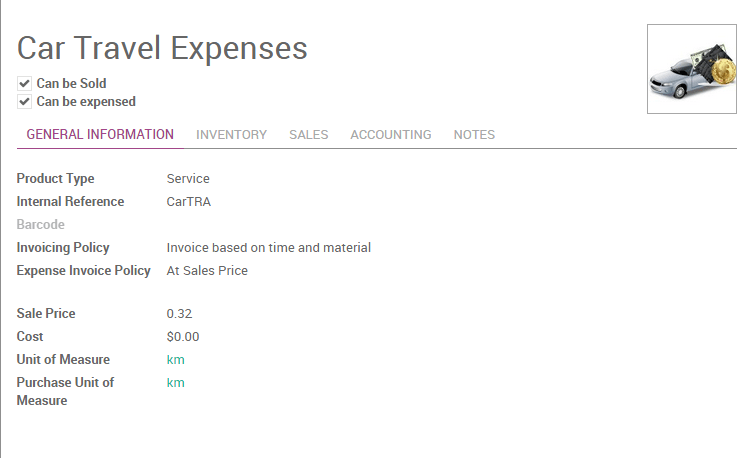Click the Can be Sold label text

tap(71, 84)
